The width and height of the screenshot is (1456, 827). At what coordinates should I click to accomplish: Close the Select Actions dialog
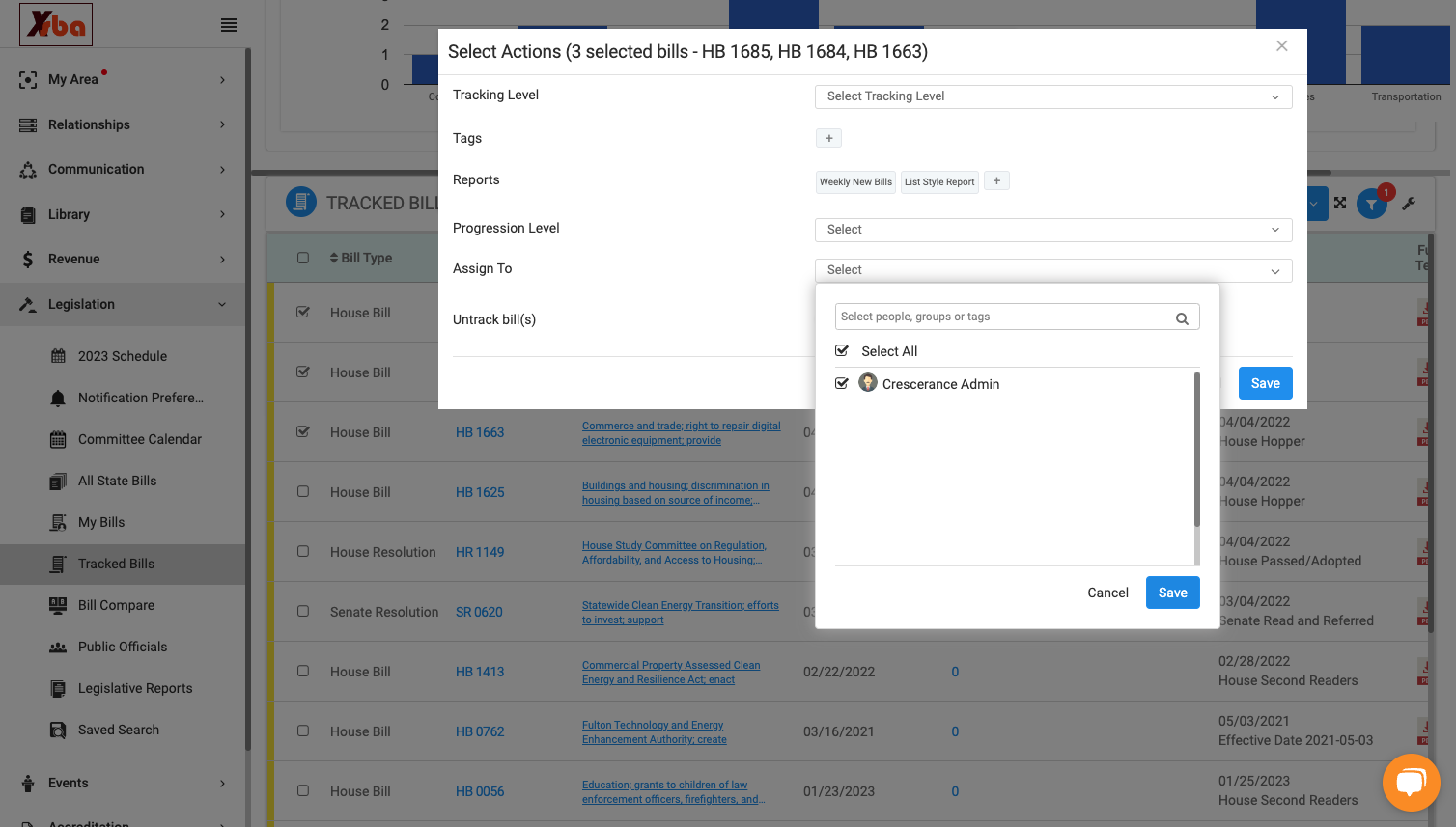(x=1281, y=45)
